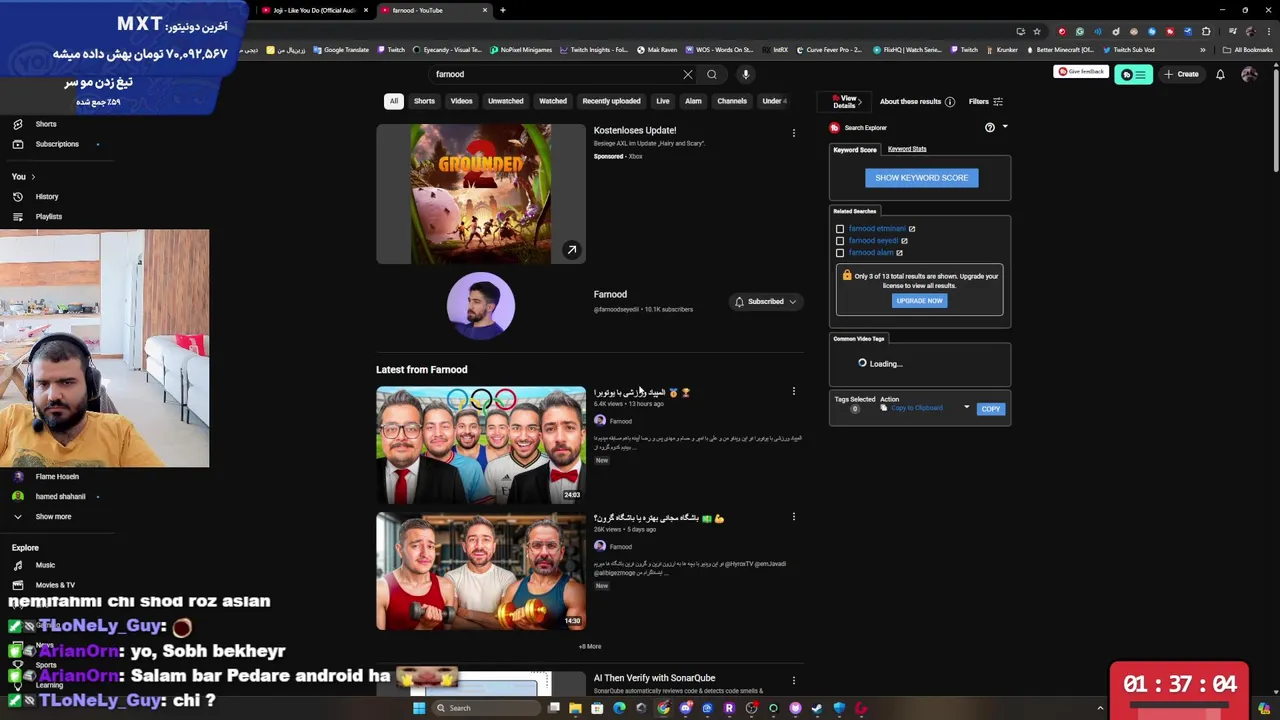Viewport: 1280px width, 720px height.
Task: Click the UPGRADE NOW button
Action: 919,301
